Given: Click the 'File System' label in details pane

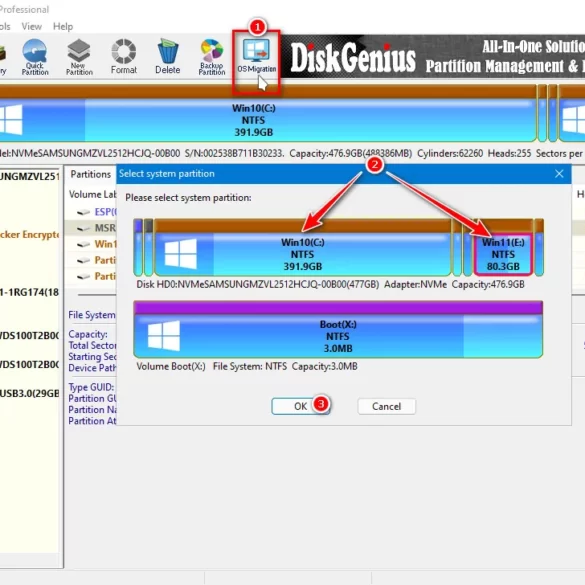Looking at the screenshot, I should pos(92,315).
